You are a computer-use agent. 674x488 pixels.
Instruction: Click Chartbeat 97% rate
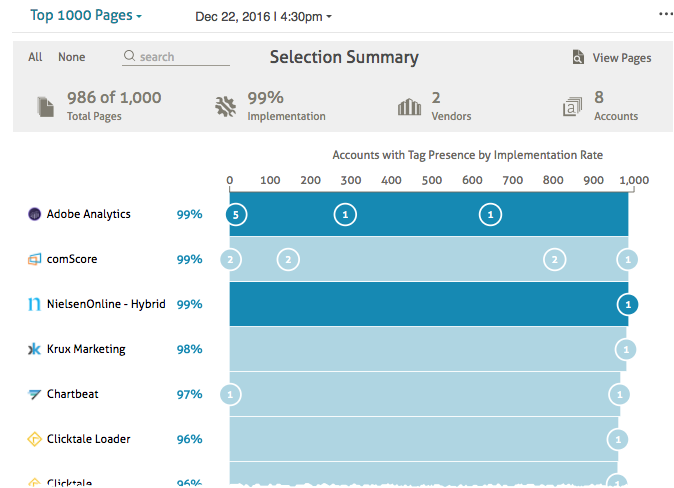pyautogui.click(x=190, y=394)
